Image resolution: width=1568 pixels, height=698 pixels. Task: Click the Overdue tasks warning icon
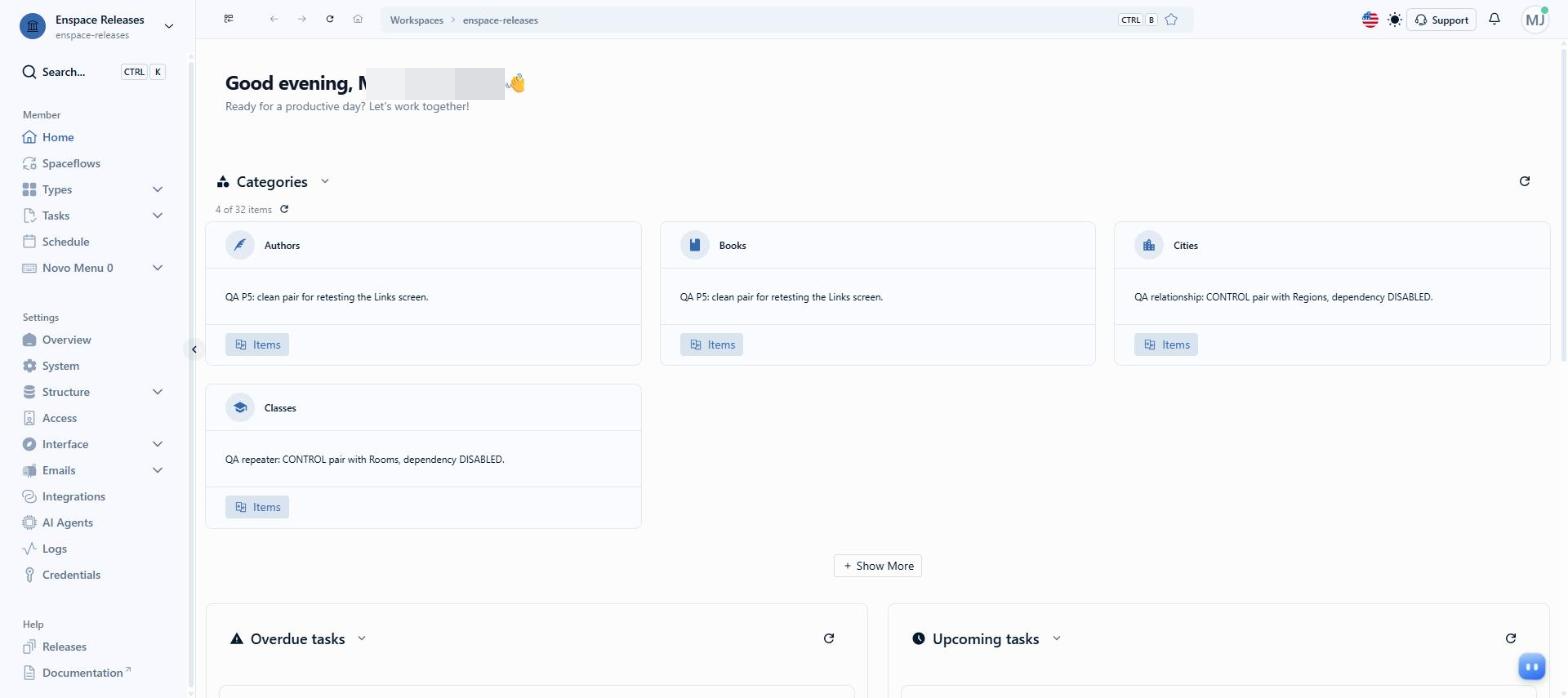[x=237, y=638]
